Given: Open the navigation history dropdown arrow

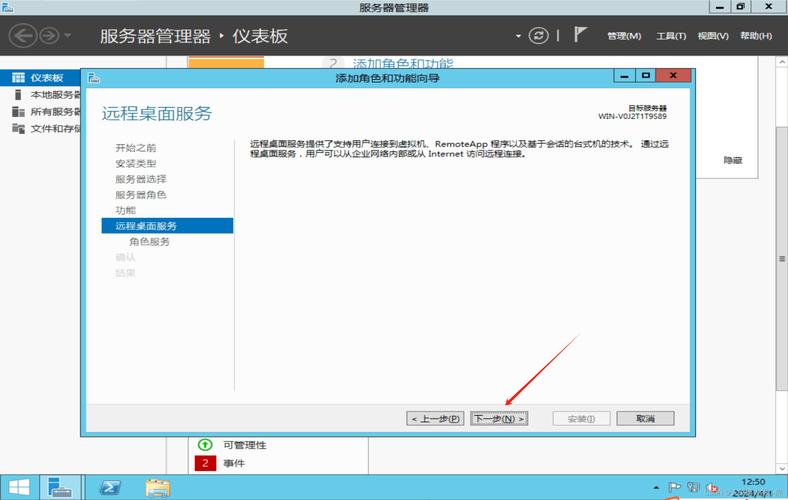Looking at the screenshot, I should [x=67, y=36].
